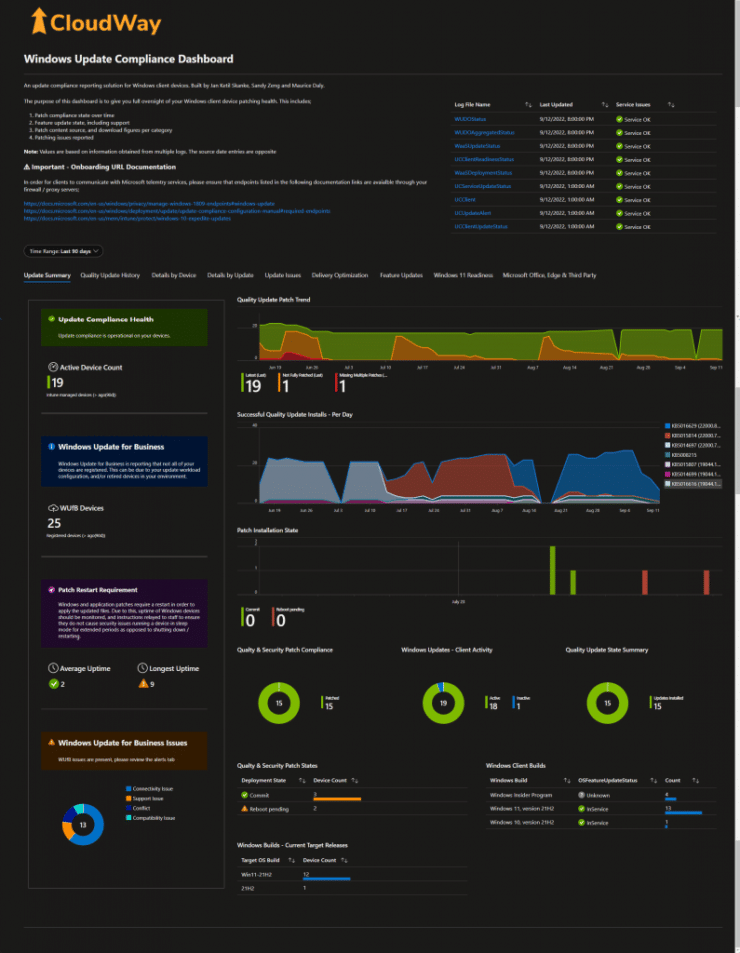
Task: Open the UCClientUpdateStatus log link
Action: coord(481,226)
